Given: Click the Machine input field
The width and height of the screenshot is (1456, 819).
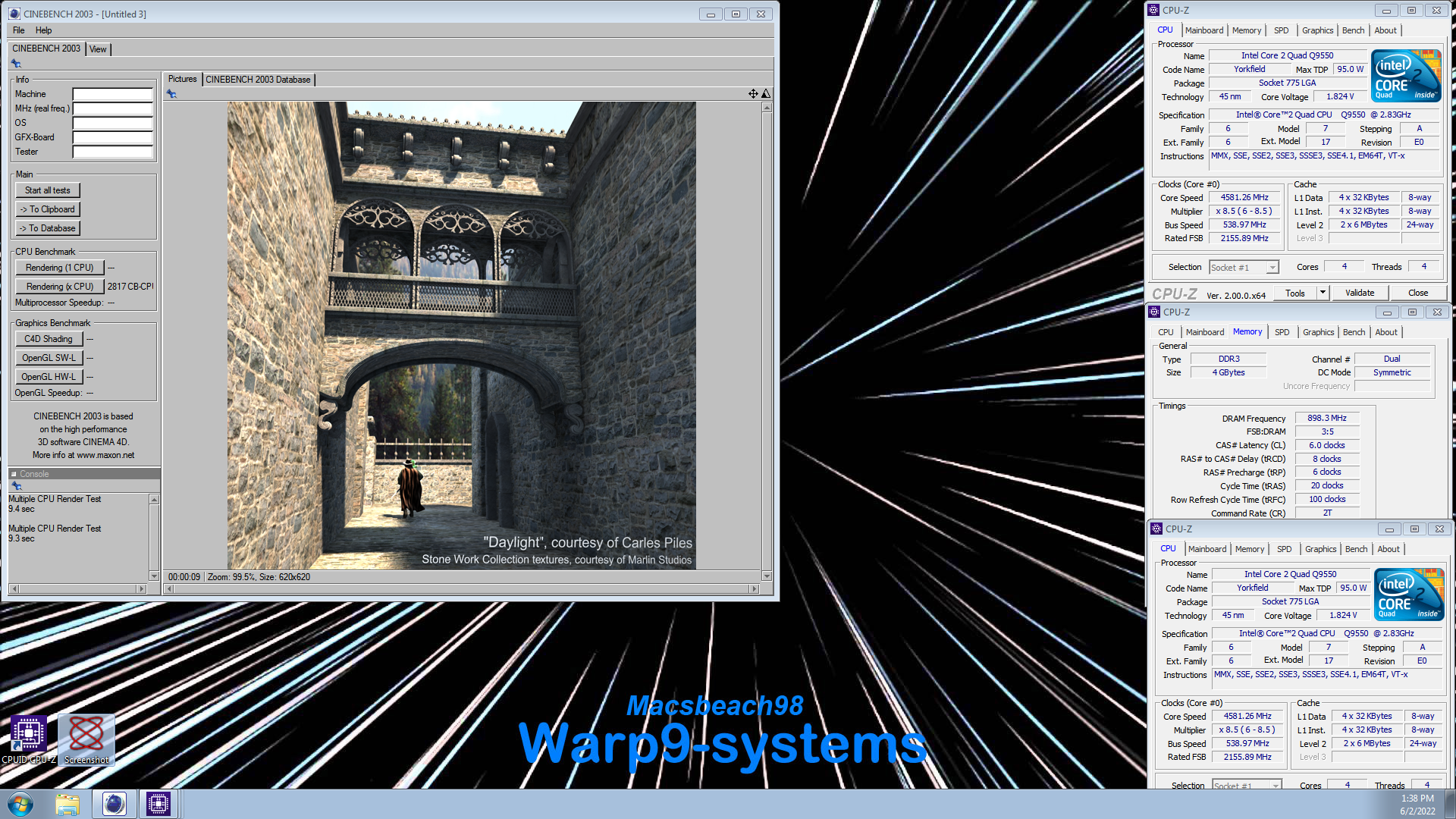Looking at the screenshot, I should pyautogui.click(x=113, y=94).
